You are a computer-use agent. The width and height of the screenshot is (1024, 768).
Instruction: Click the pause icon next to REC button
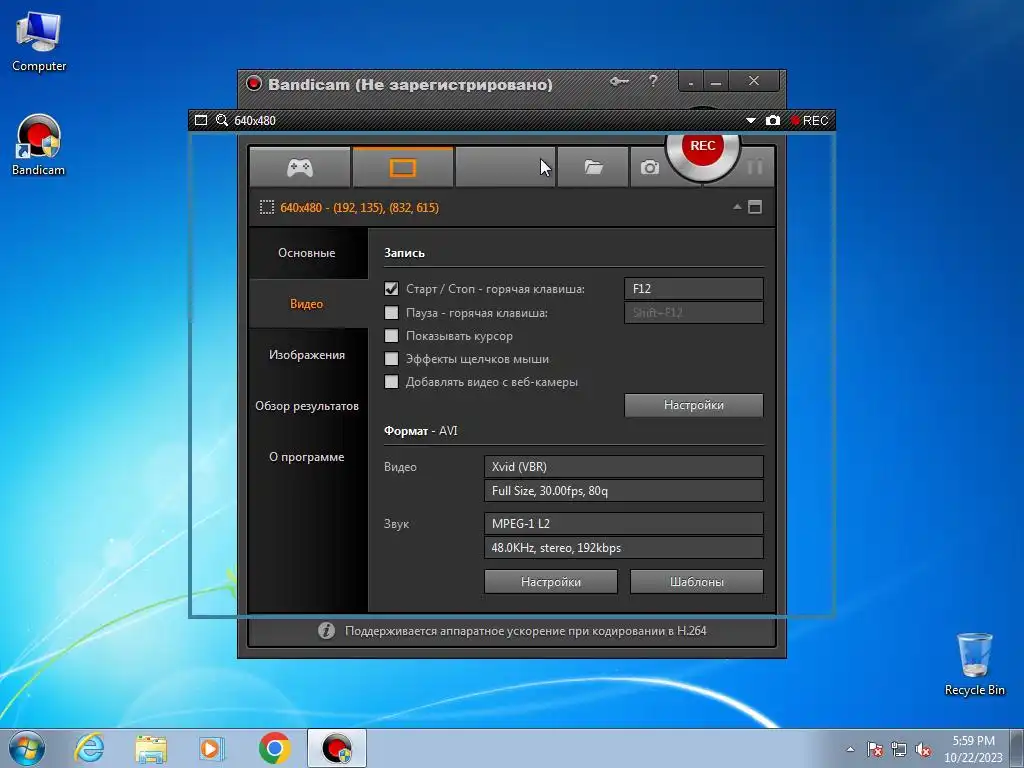tap(754, 167)
